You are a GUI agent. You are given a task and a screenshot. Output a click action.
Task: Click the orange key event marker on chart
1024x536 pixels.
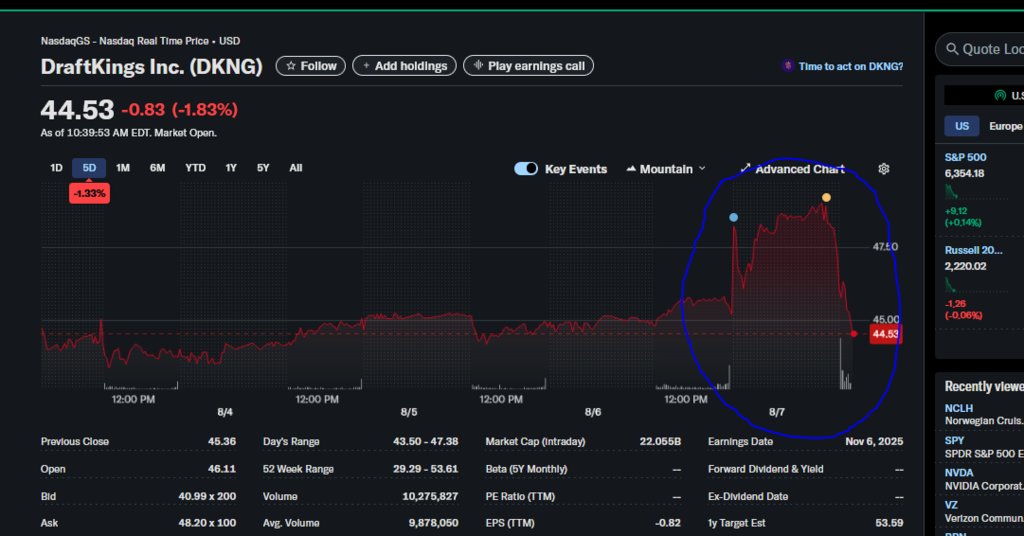(x=826, y=197)
